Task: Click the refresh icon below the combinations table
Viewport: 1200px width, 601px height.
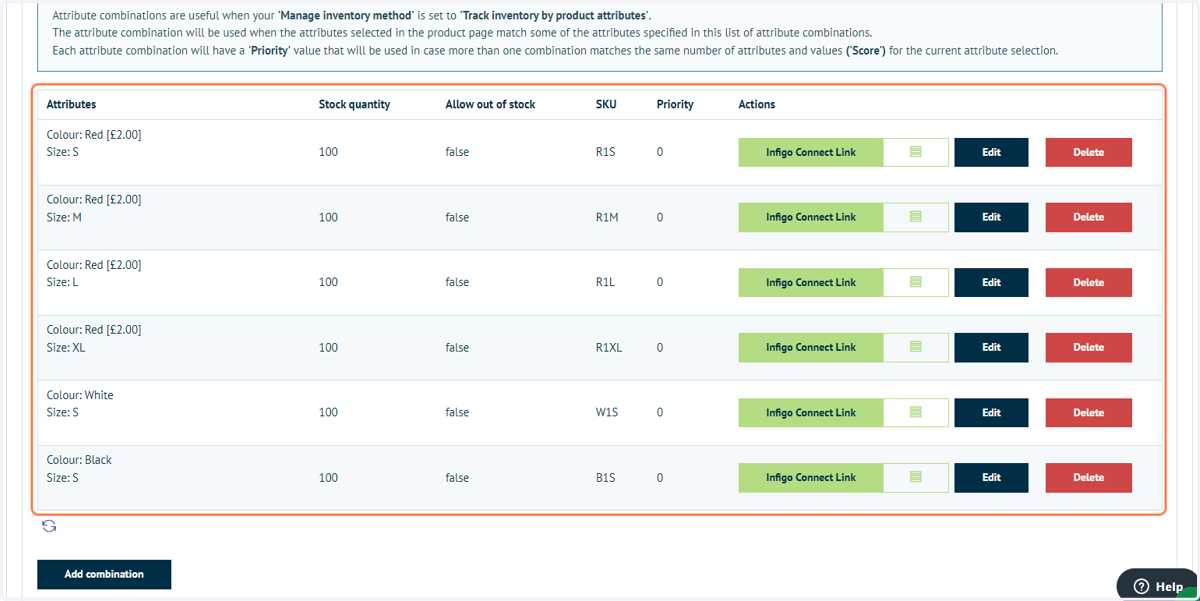Action: (48, 526)
